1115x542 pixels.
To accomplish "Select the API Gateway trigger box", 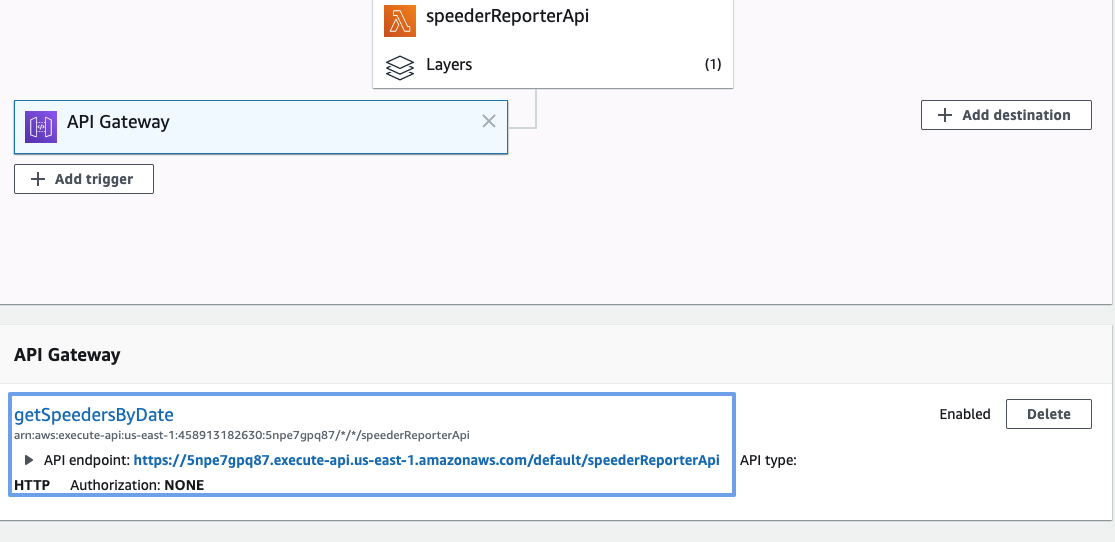I will [261, 127].
